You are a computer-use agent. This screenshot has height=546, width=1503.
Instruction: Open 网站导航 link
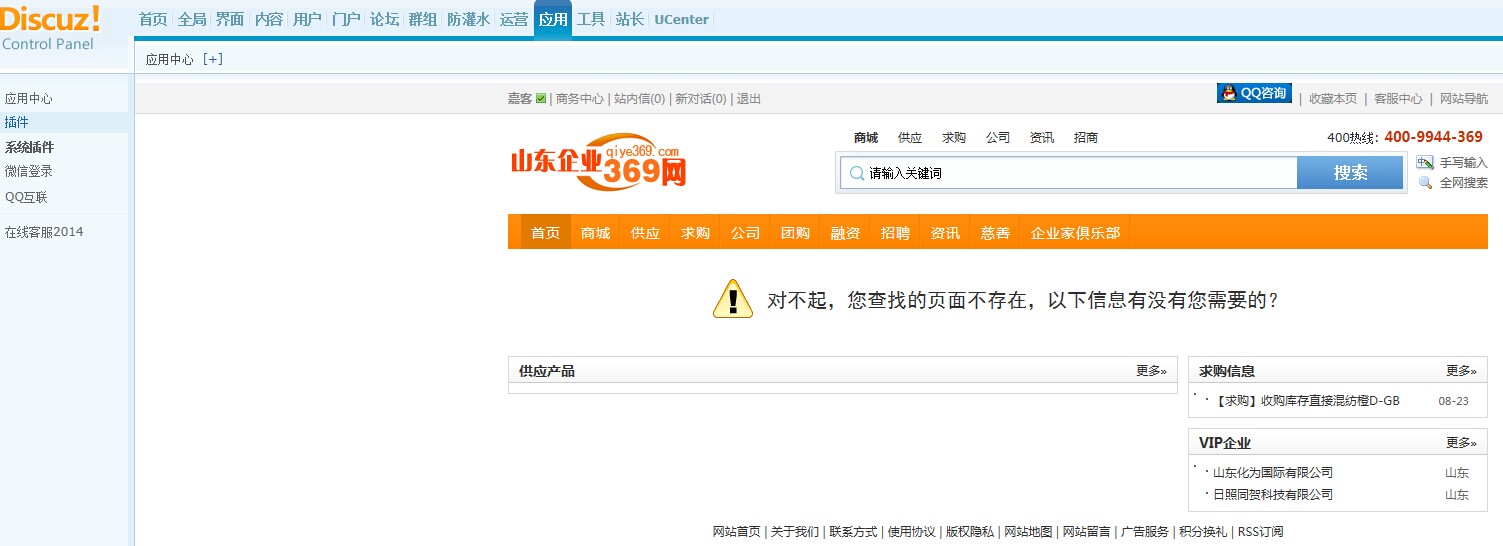pyautogui.click(x=1464, y=98)
